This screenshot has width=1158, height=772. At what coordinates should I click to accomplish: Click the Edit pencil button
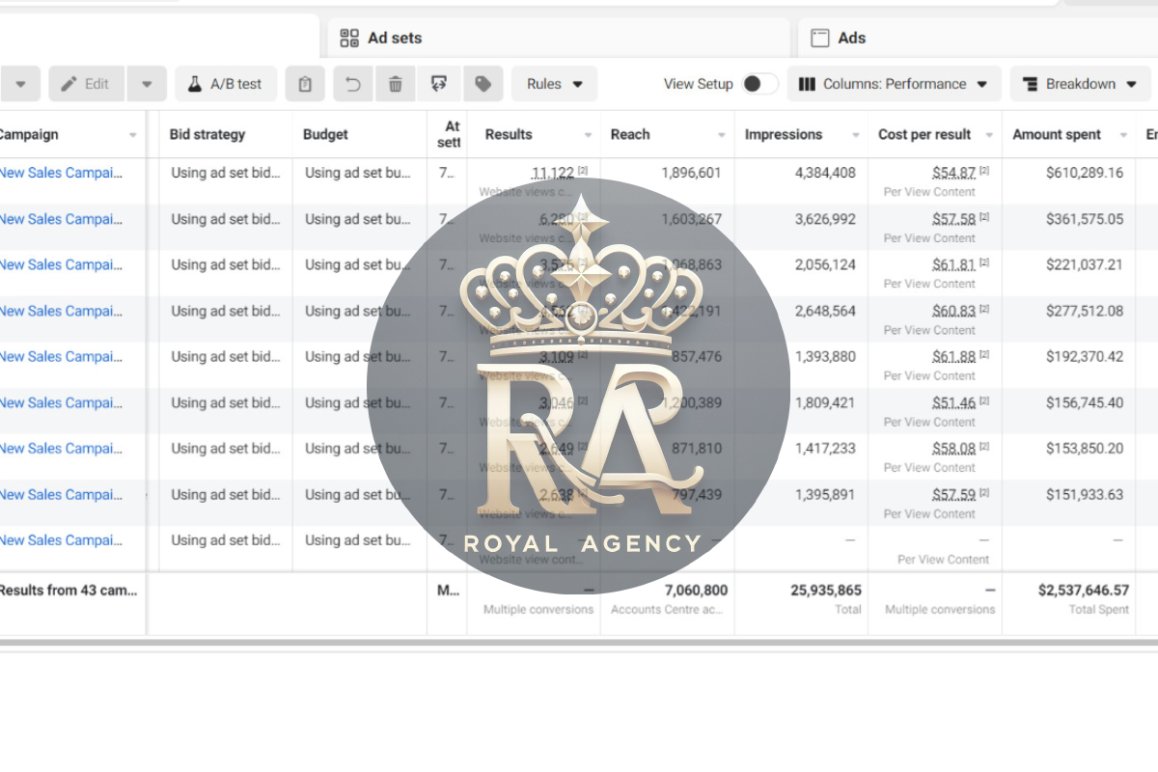tap(86, 84)
